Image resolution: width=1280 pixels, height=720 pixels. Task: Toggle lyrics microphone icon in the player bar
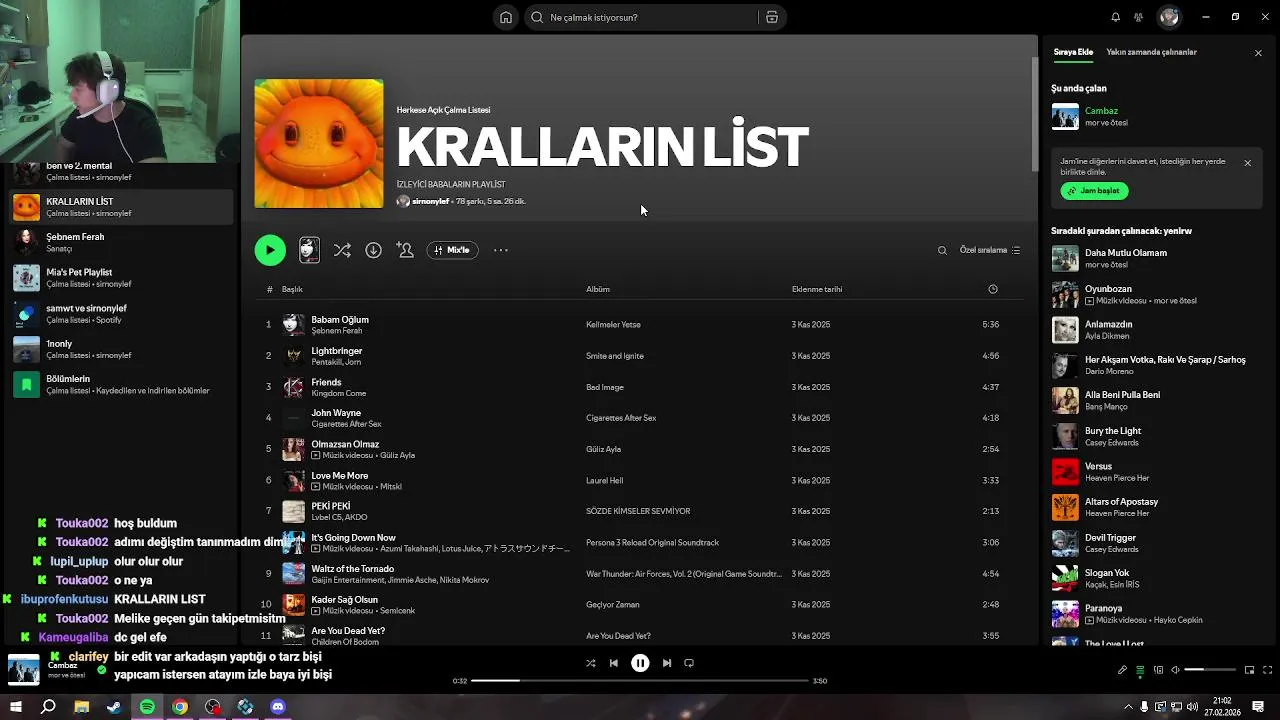pos(1122,670)
